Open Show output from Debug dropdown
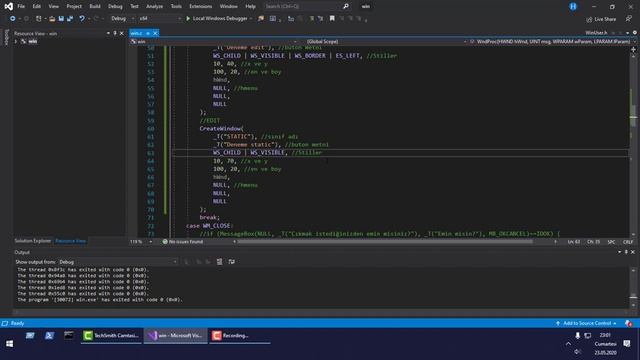The width and height of the screenshot is (640, 360). [x=118, y=262]
